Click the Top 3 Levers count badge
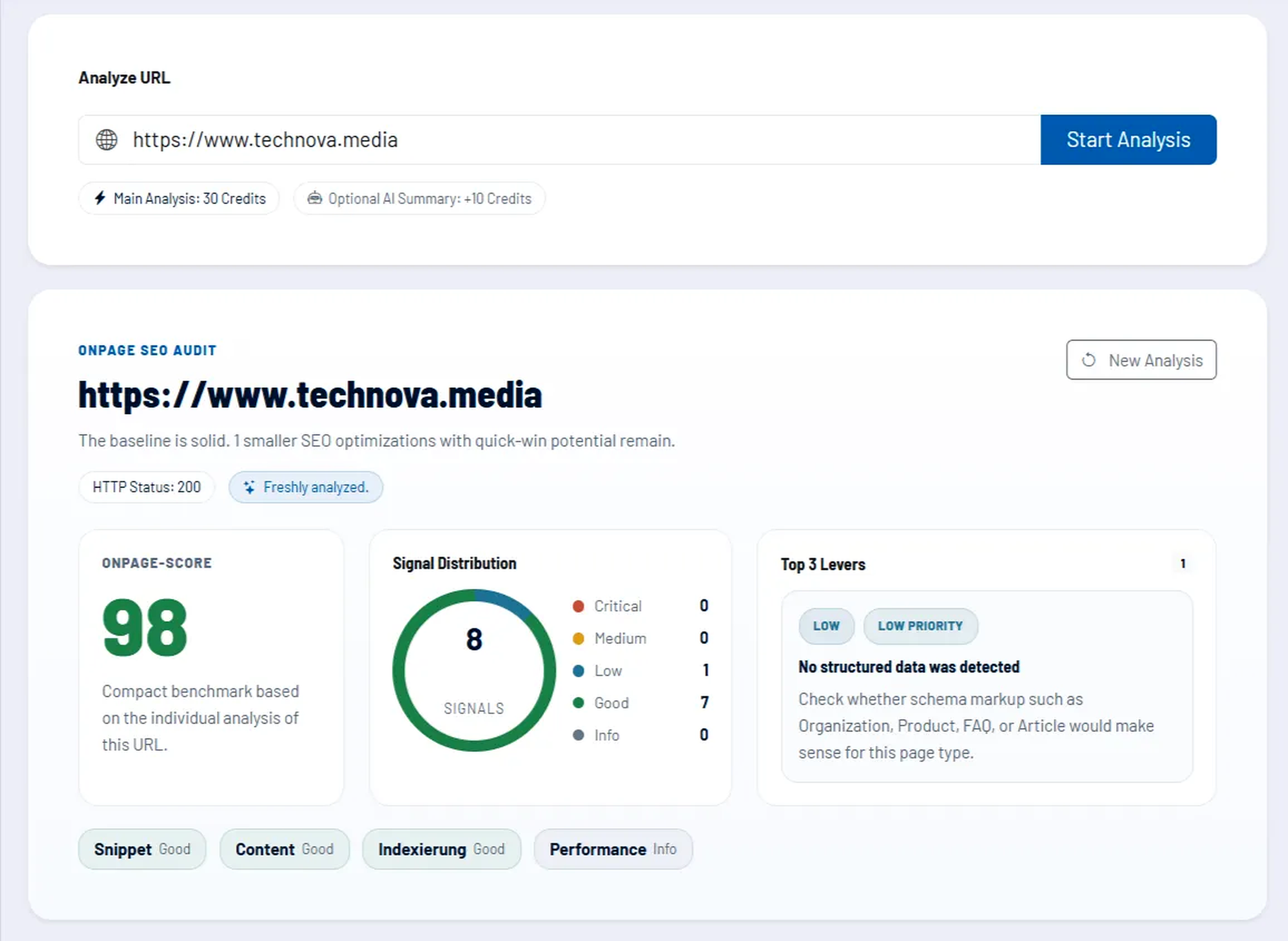This screenshot has width=1288, height=941. 1183,564
